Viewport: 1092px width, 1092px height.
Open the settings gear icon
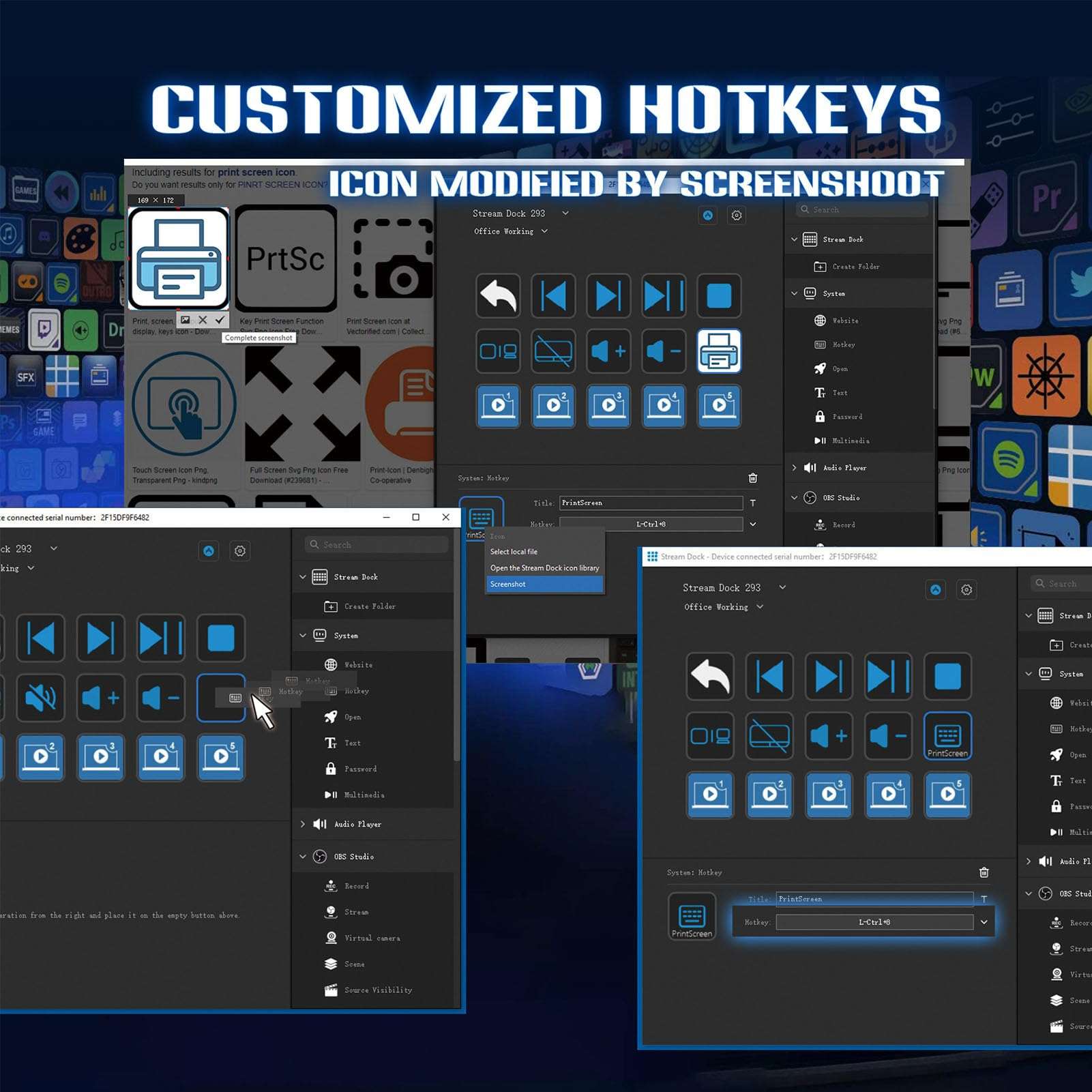tap(736, 215)
